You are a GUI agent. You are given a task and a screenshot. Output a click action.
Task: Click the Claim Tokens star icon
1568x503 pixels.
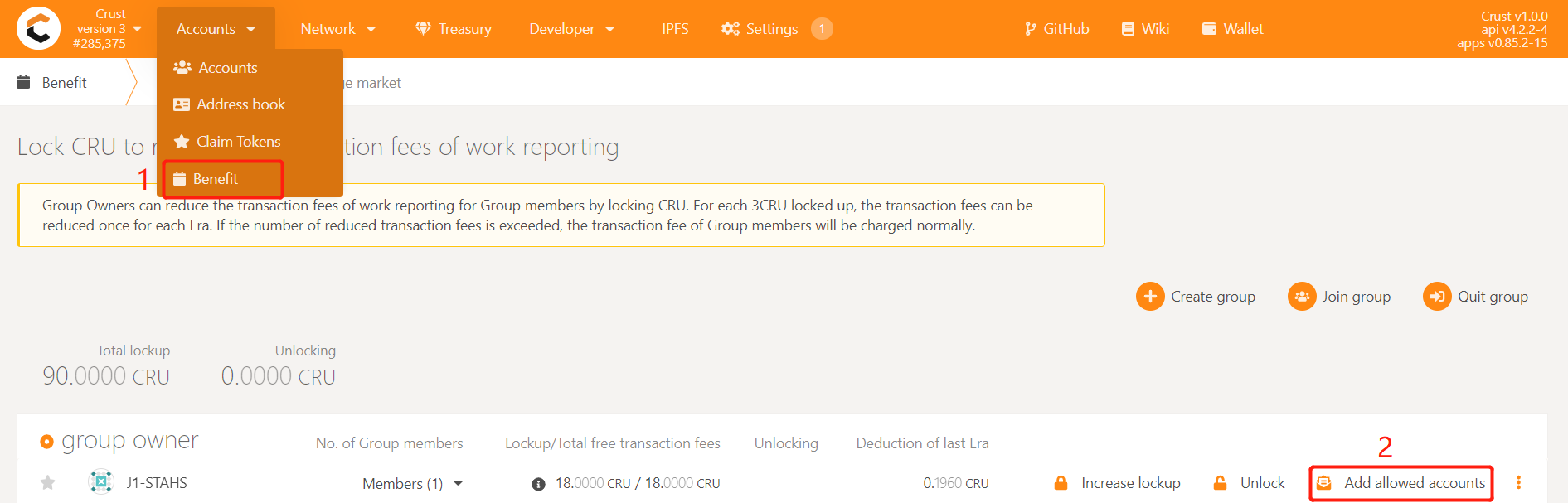[182, 142]
